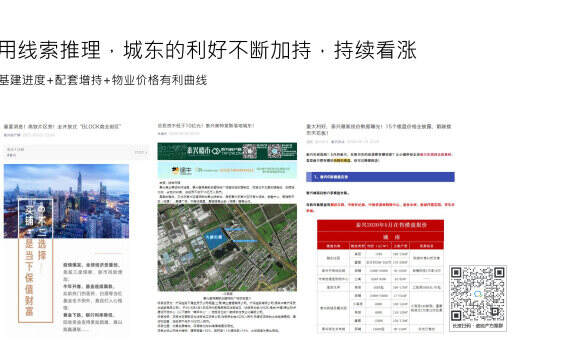
Task: Open the satellite aerial map image
Action: click(x=227, y=248)
